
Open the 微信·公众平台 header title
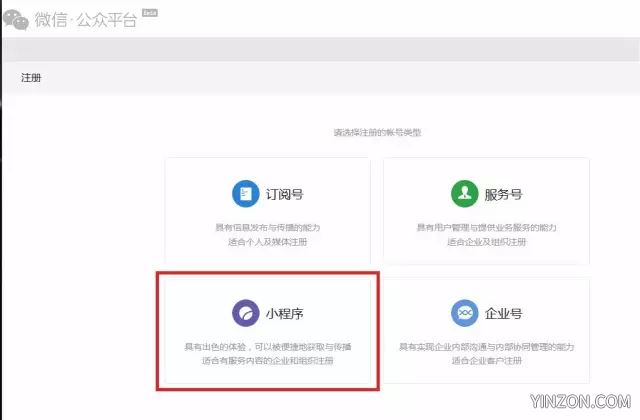(86, 20)
